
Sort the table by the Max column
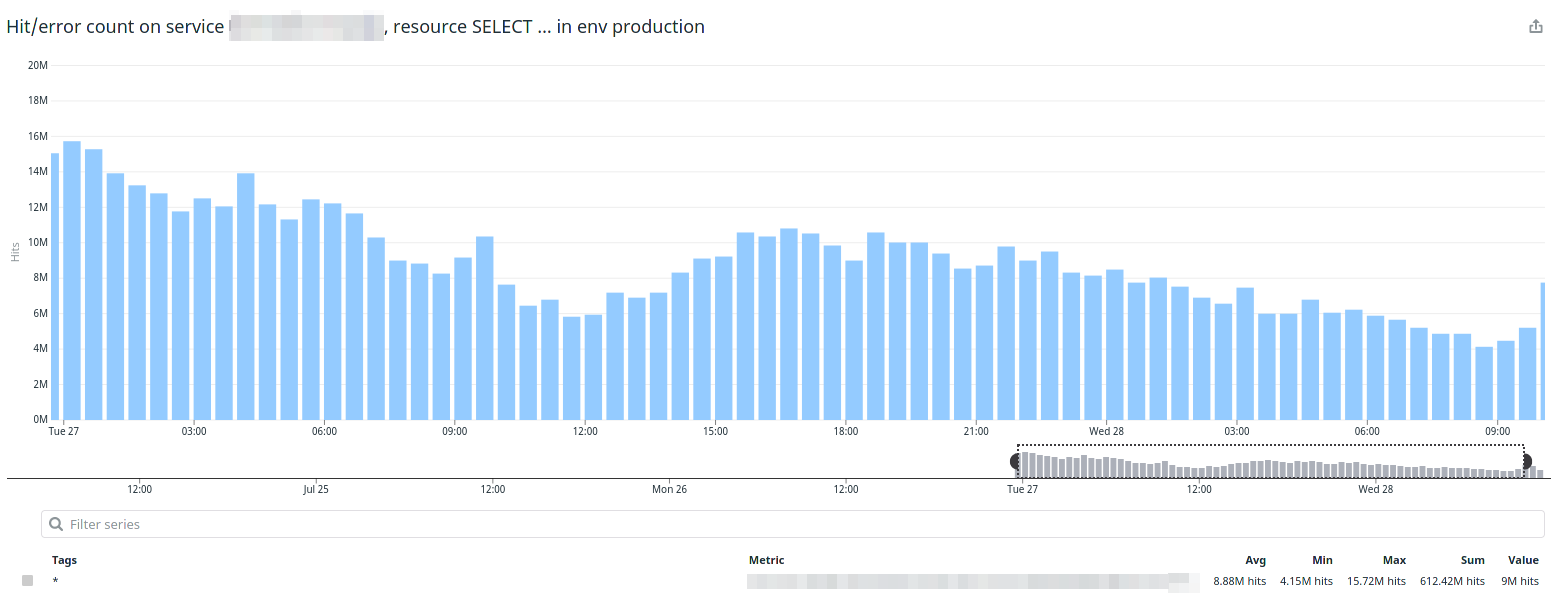(1394, 560)
